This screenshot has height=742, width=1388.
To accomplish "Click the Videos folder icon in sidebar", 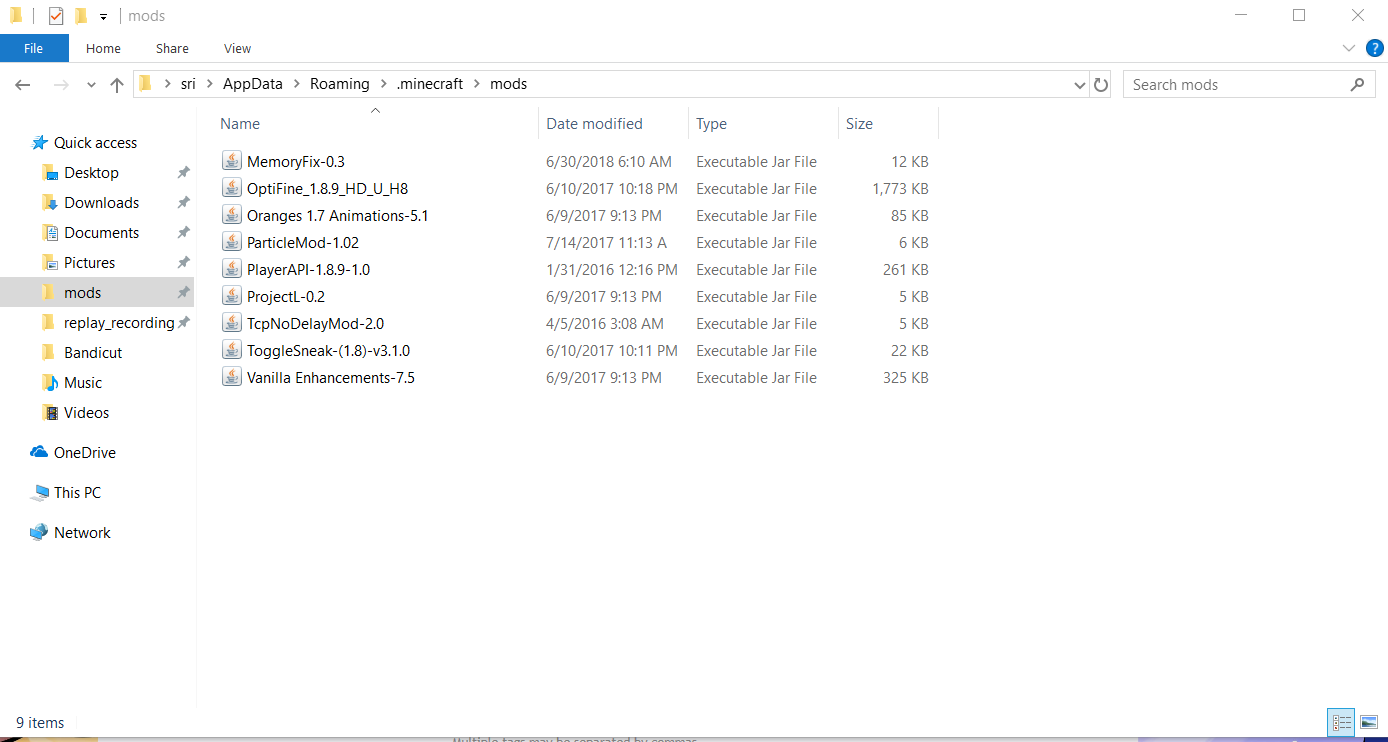I will click(50, 413).
